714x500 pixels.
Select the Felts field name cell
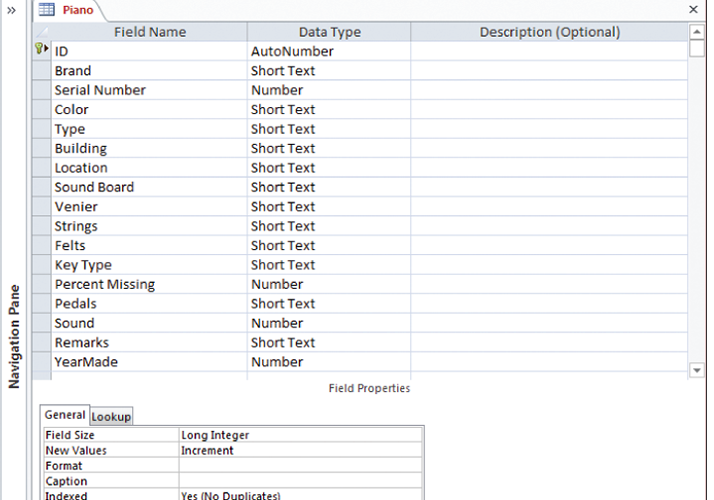pyautogui.click(x=149, y=245)
